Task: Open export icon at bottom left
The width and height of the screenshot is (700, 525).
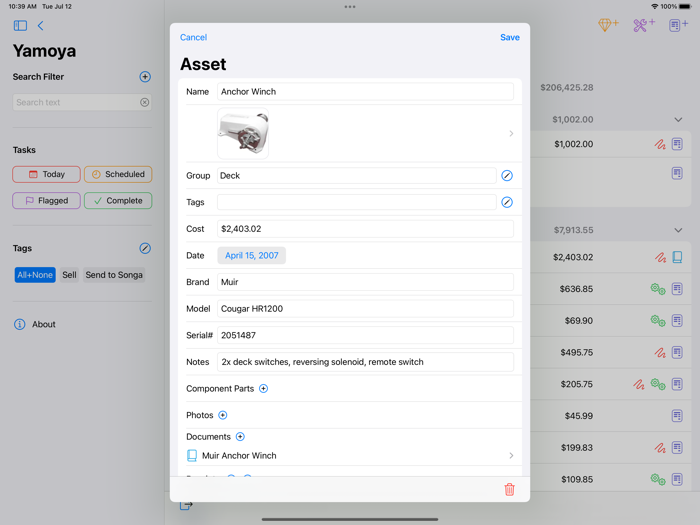Action: tap(186, 505)
